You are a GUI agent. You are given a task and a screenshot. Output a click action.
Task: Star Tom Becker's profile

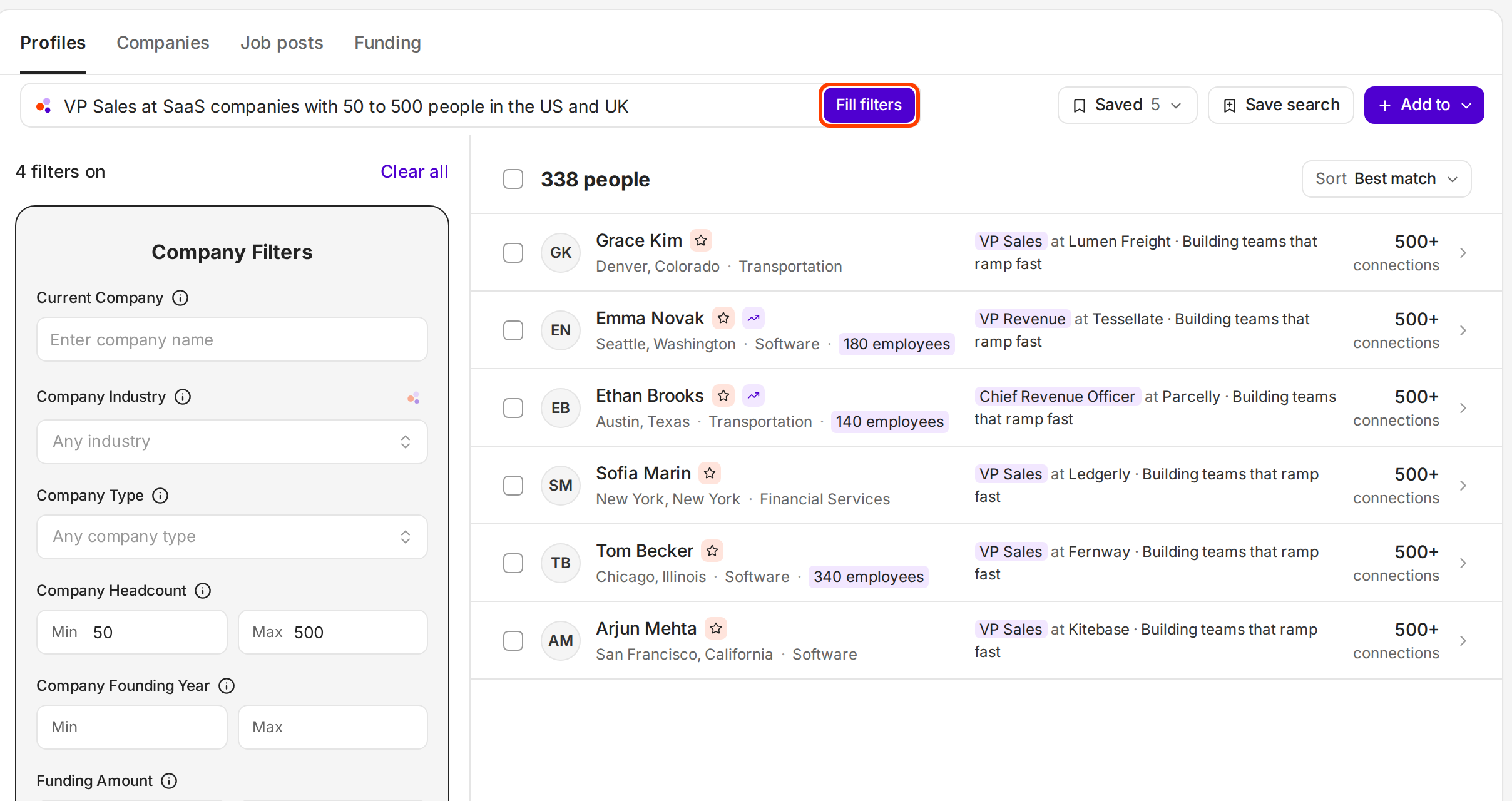(x=712, y=551)
